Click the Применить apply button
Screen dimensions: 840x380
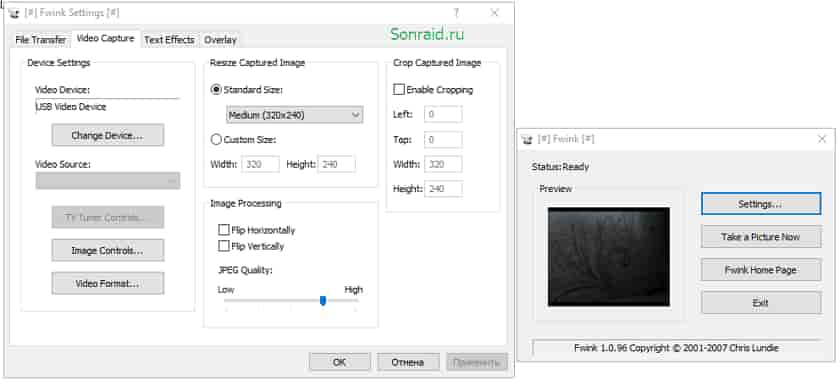(x=477, y=362)
